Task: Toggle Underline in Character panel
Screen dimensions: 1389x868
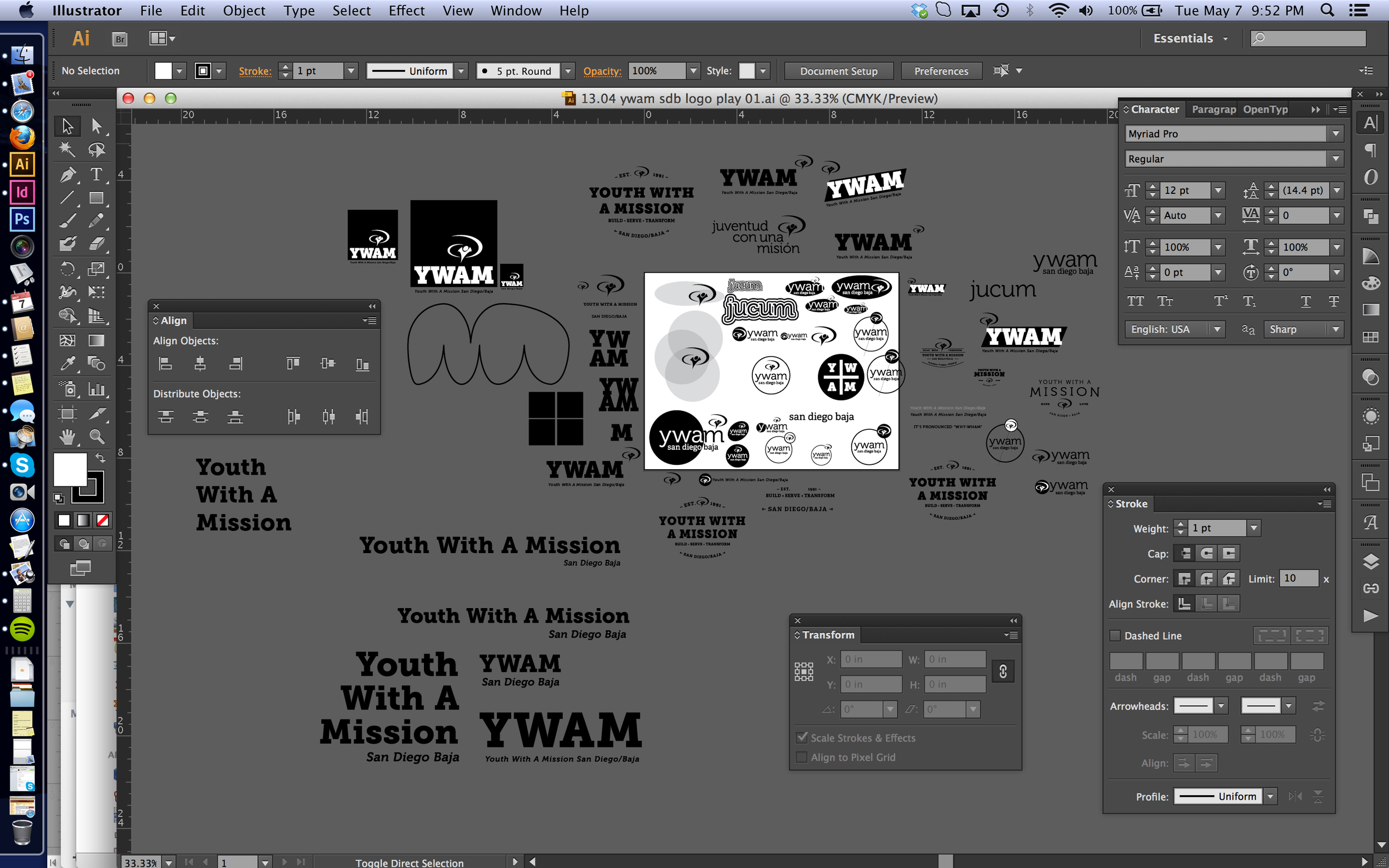Action: coord(1305,302)
